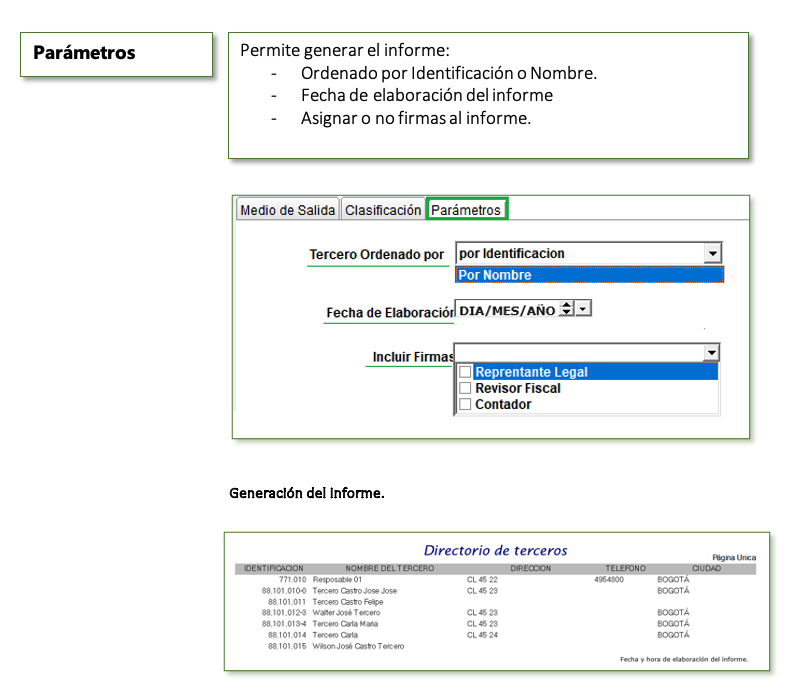Click the Parámetros heading box

click(x=116, y=55)
